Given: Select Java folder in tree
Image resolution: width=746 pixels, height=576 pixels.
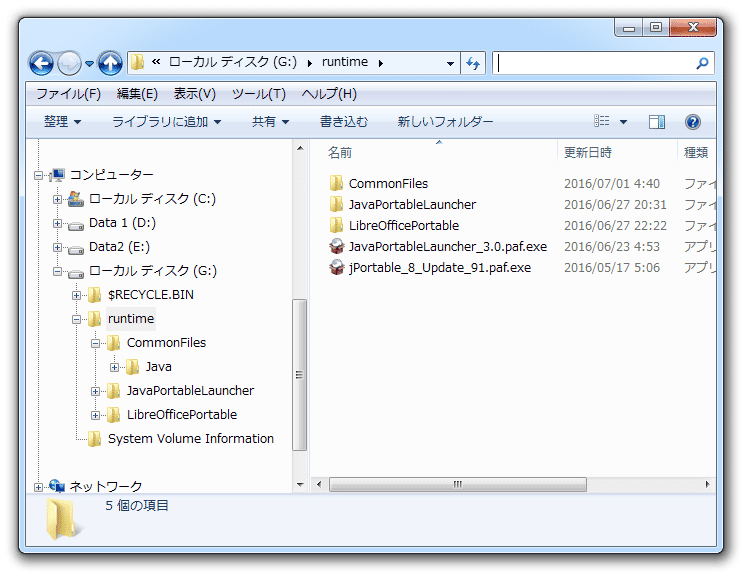Looking at the screenshot, I should pos(158,367).
